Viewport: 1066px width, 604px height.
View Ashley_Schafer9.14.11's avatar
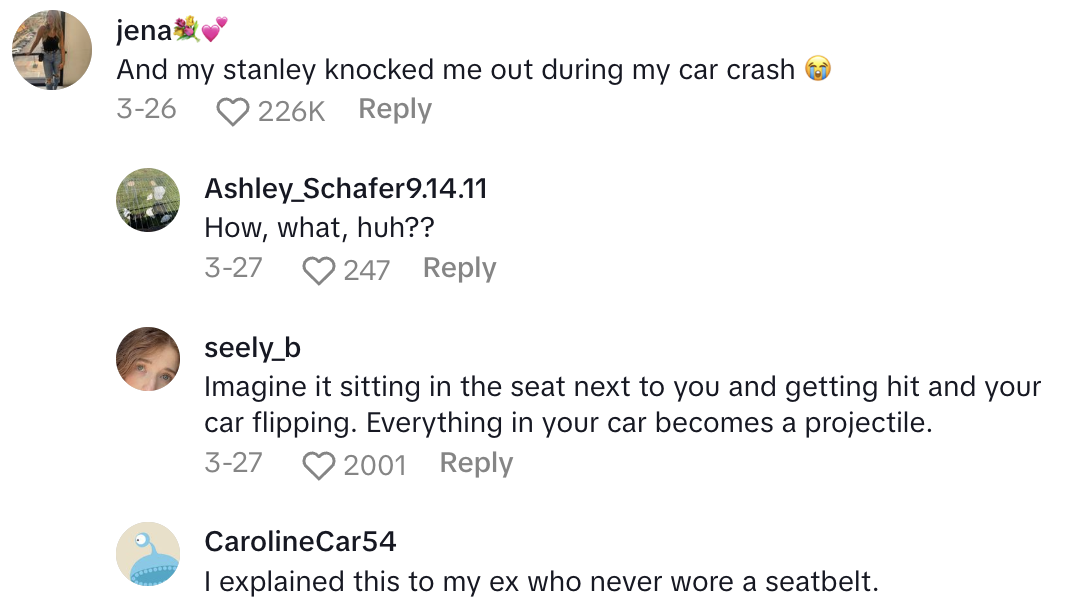(x=149, y=200)
